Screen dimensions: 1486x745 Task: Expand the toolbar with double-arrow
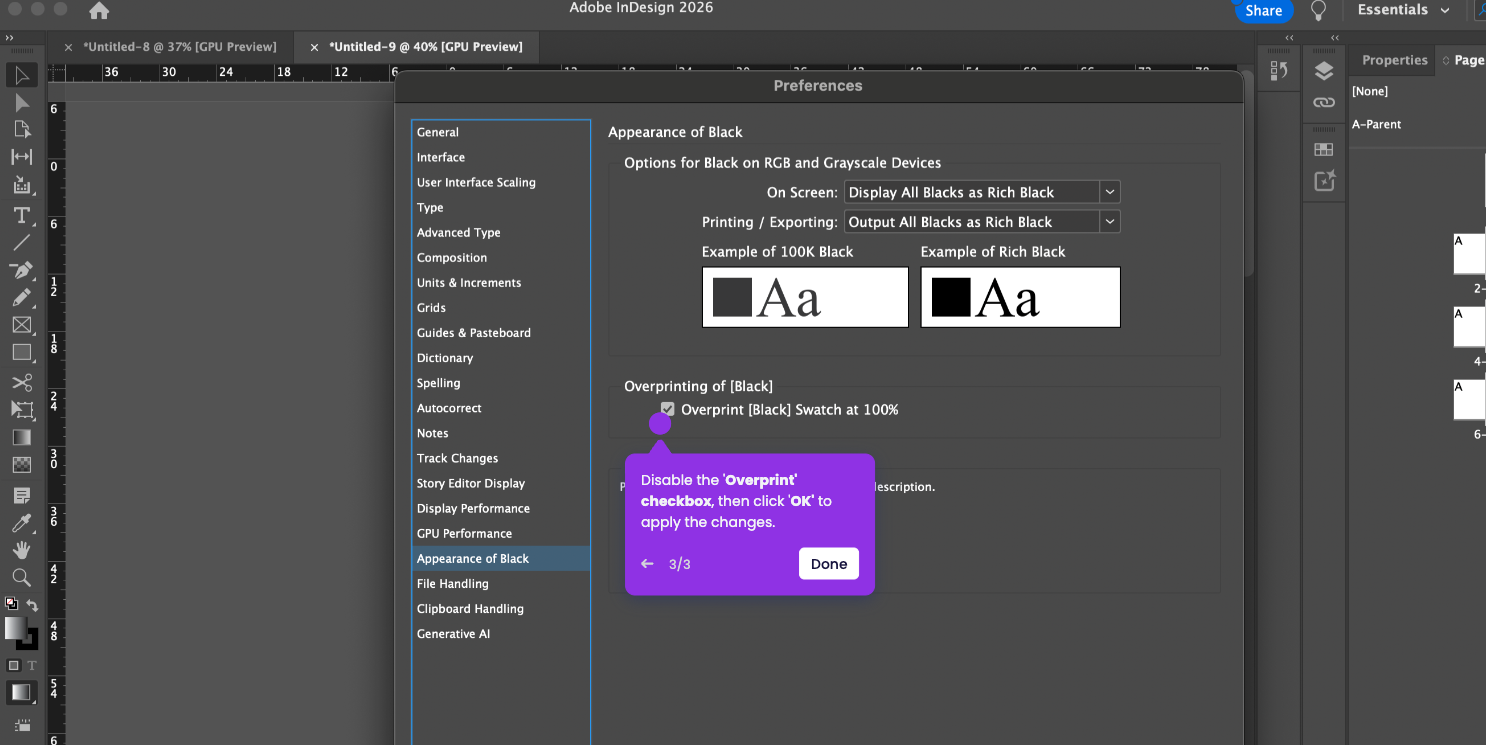pyautogui.click(x=10, y=37)
